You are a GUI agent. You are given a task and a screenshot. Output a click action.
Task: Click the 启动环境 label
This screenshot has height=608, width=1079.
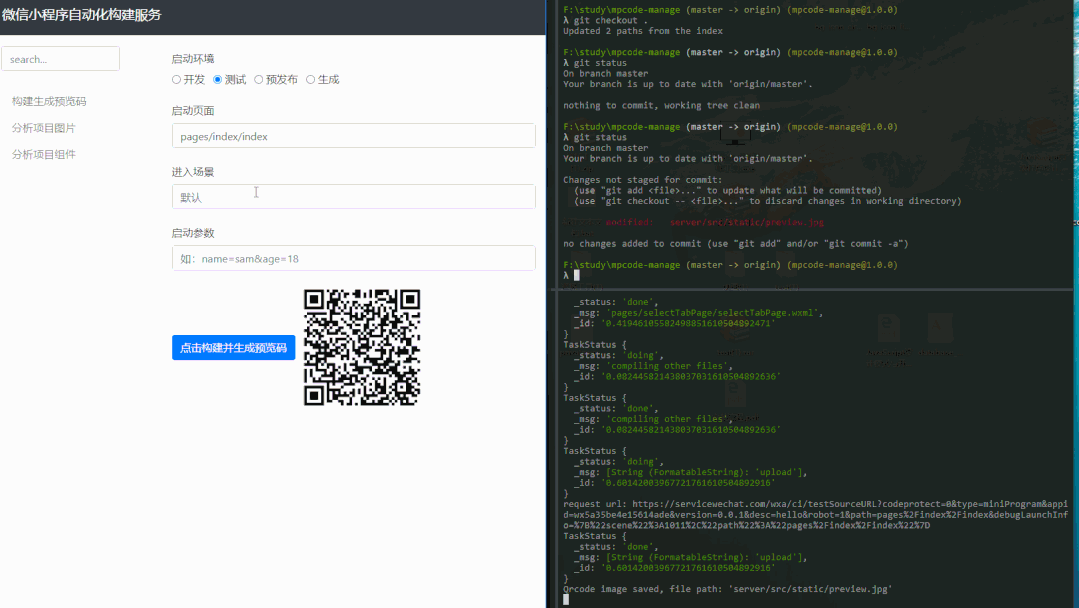pyautogui.click(x=193, y=58)
